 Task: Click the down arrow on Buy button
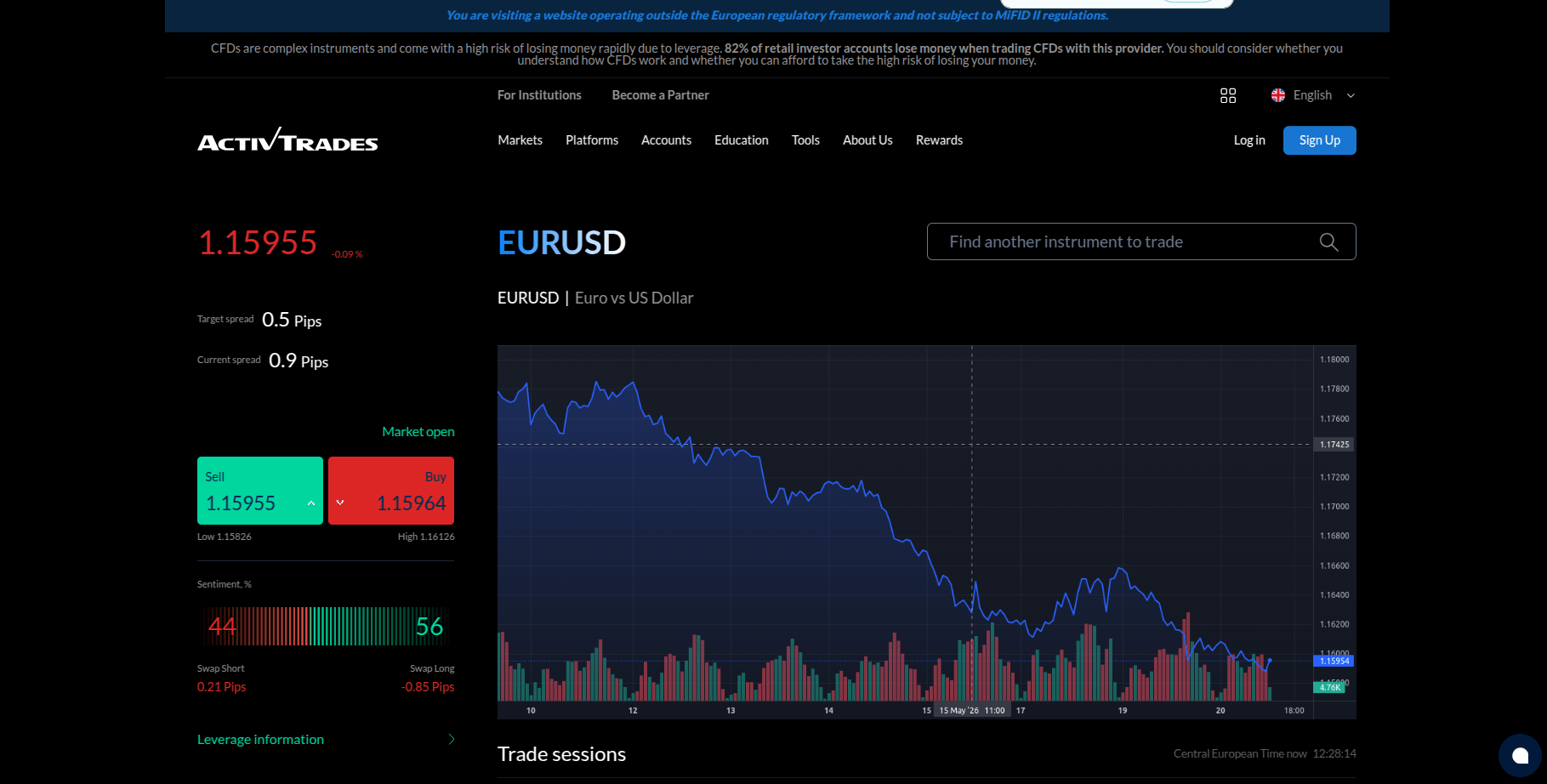click(340, 503)
